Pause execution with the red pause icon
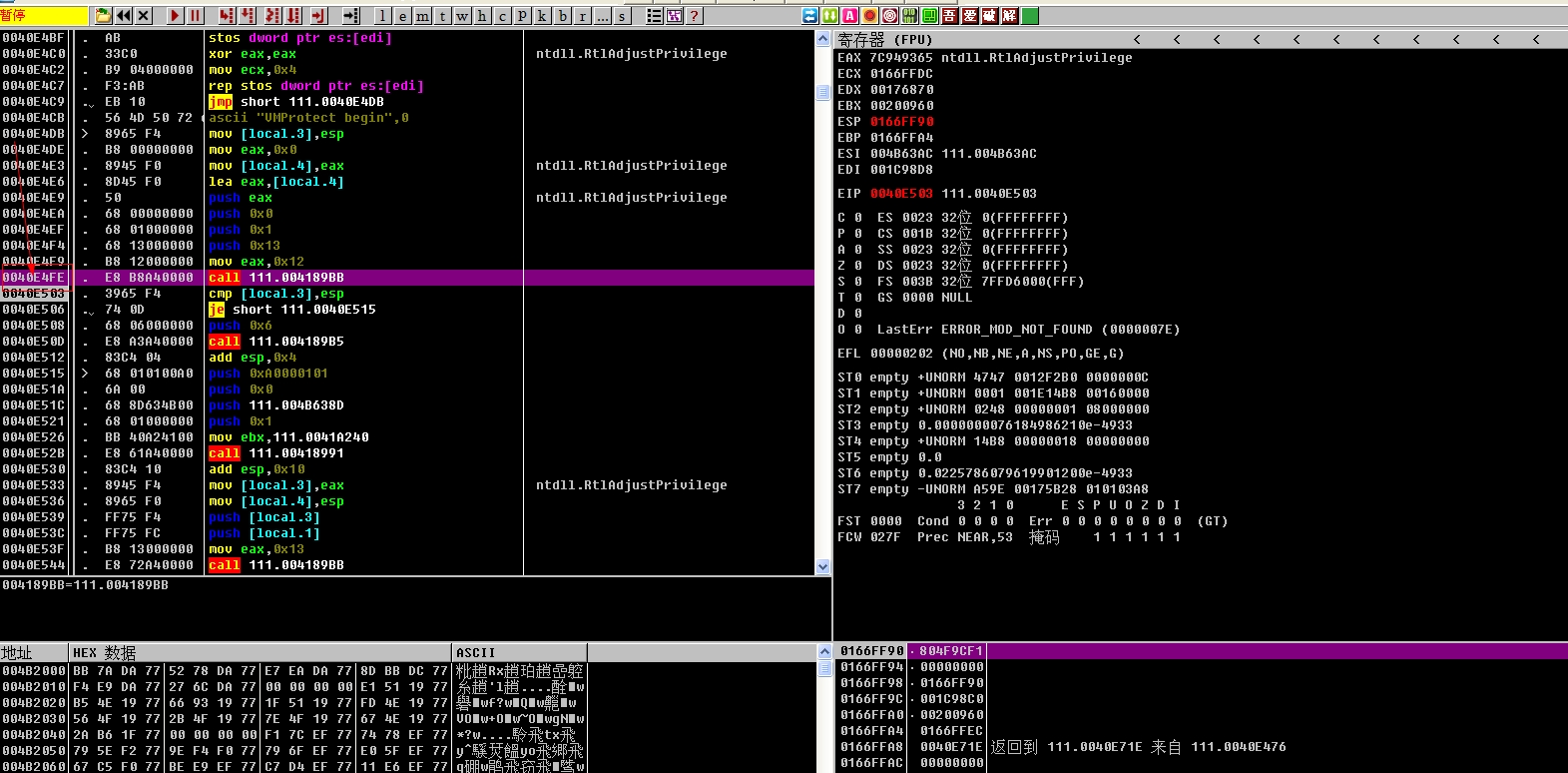 point(195,16)
